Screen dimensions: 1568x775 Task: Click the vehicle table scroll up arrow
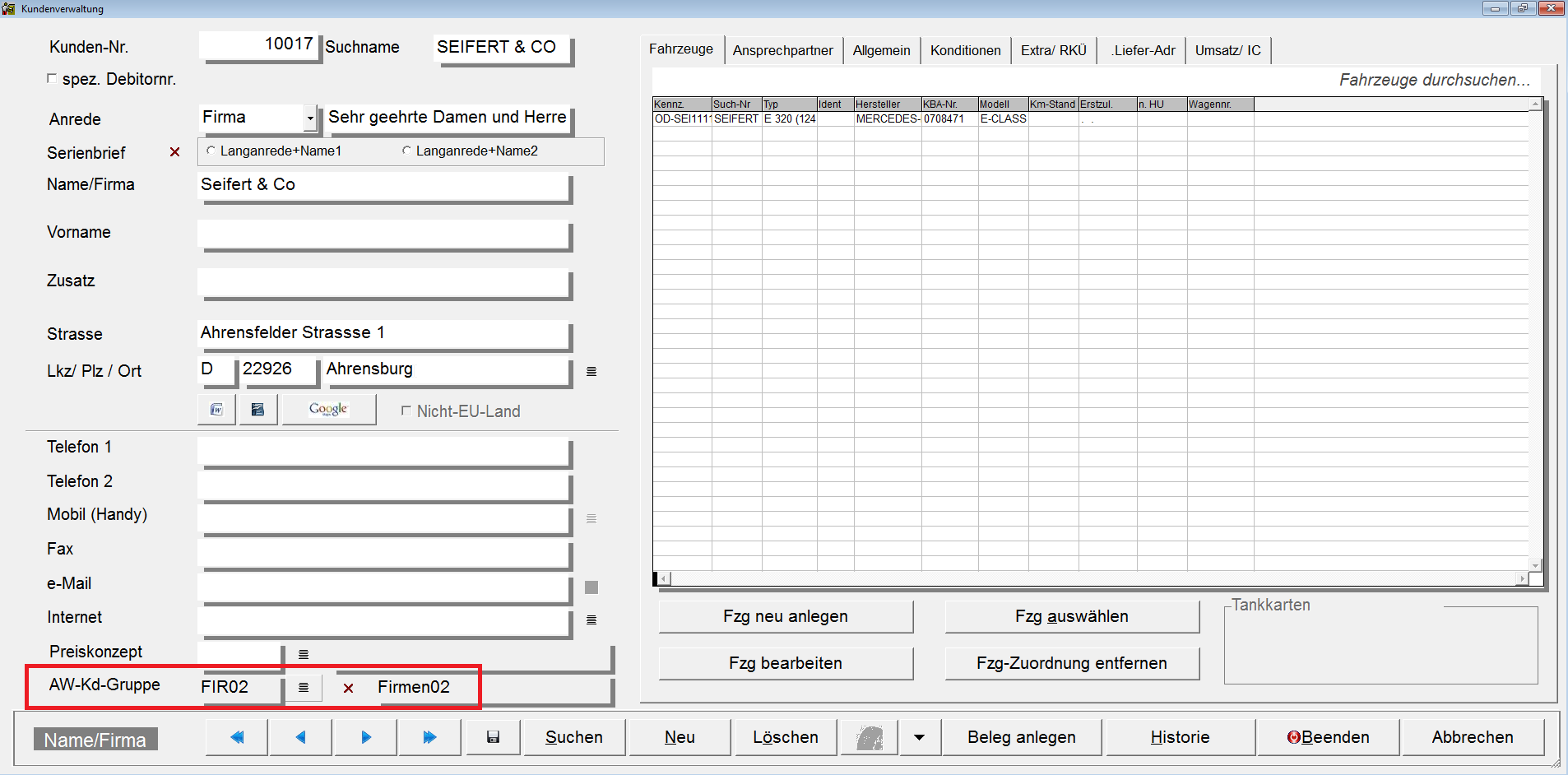pos(1535,104)
